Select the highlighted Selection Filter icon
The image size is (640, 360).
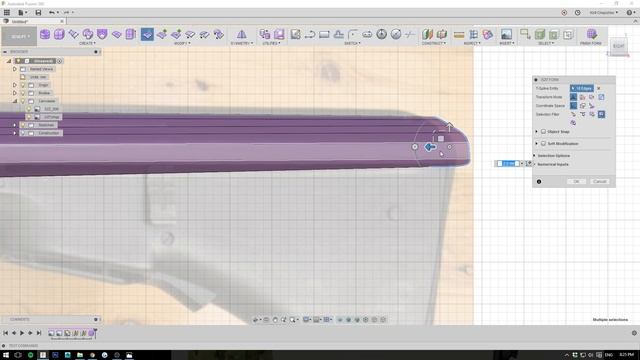(x=601, y=114)
